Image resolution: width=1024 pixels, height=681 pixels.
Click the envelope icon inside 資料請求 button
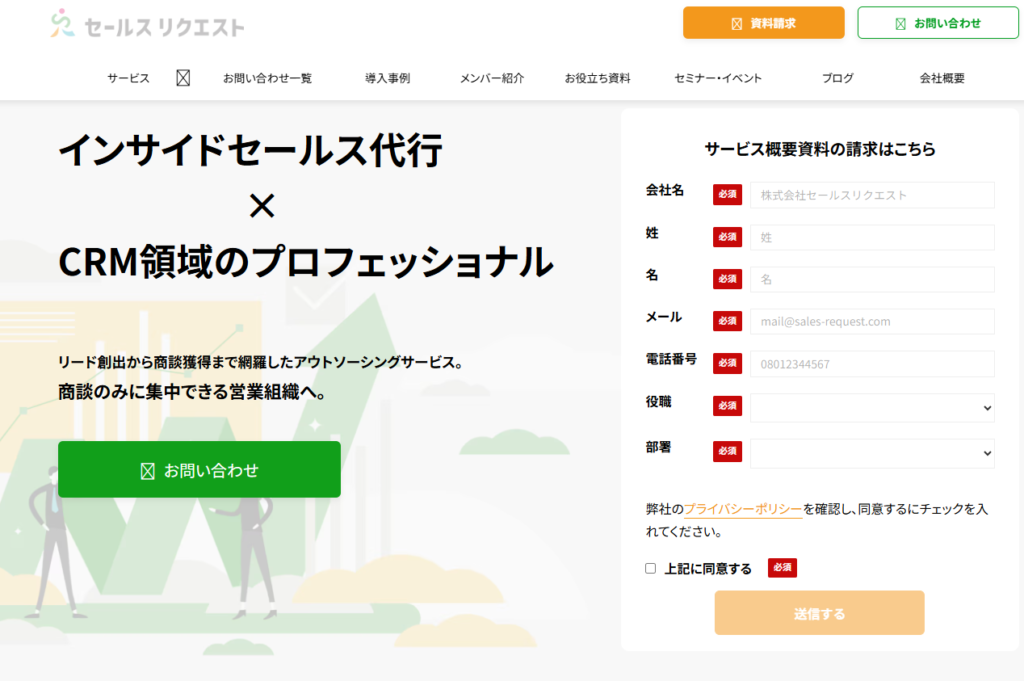coord(738,21)
